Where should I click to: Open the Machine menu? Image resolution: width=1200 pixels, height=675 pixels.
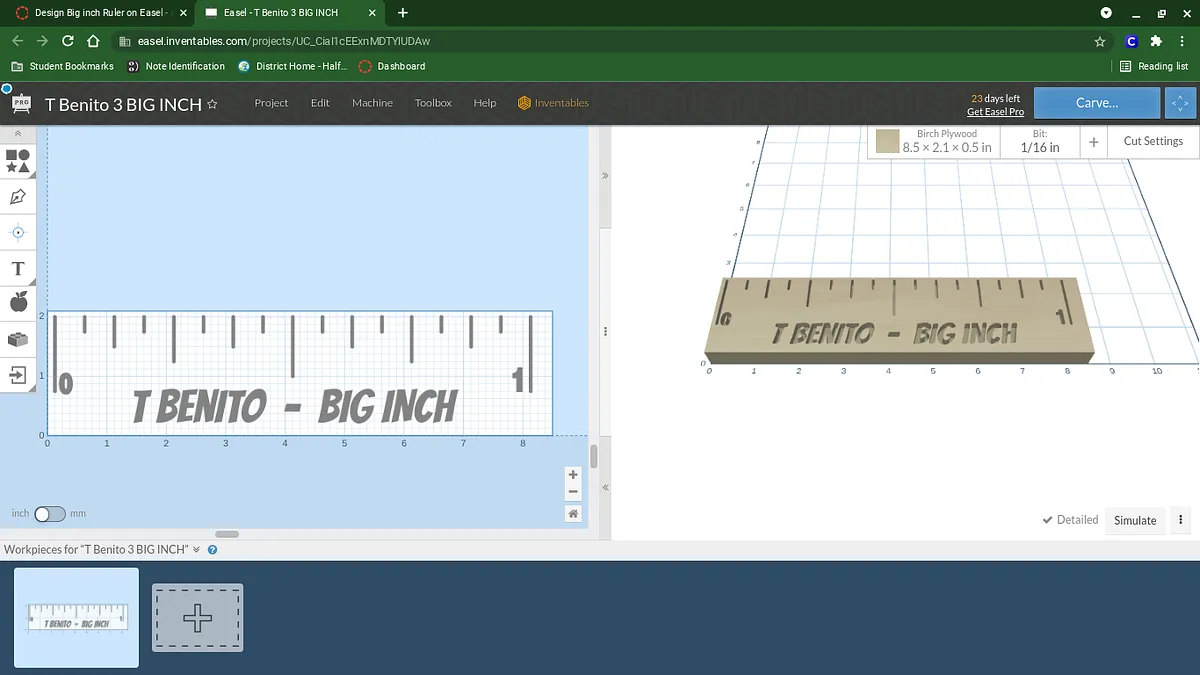[372, 103]
